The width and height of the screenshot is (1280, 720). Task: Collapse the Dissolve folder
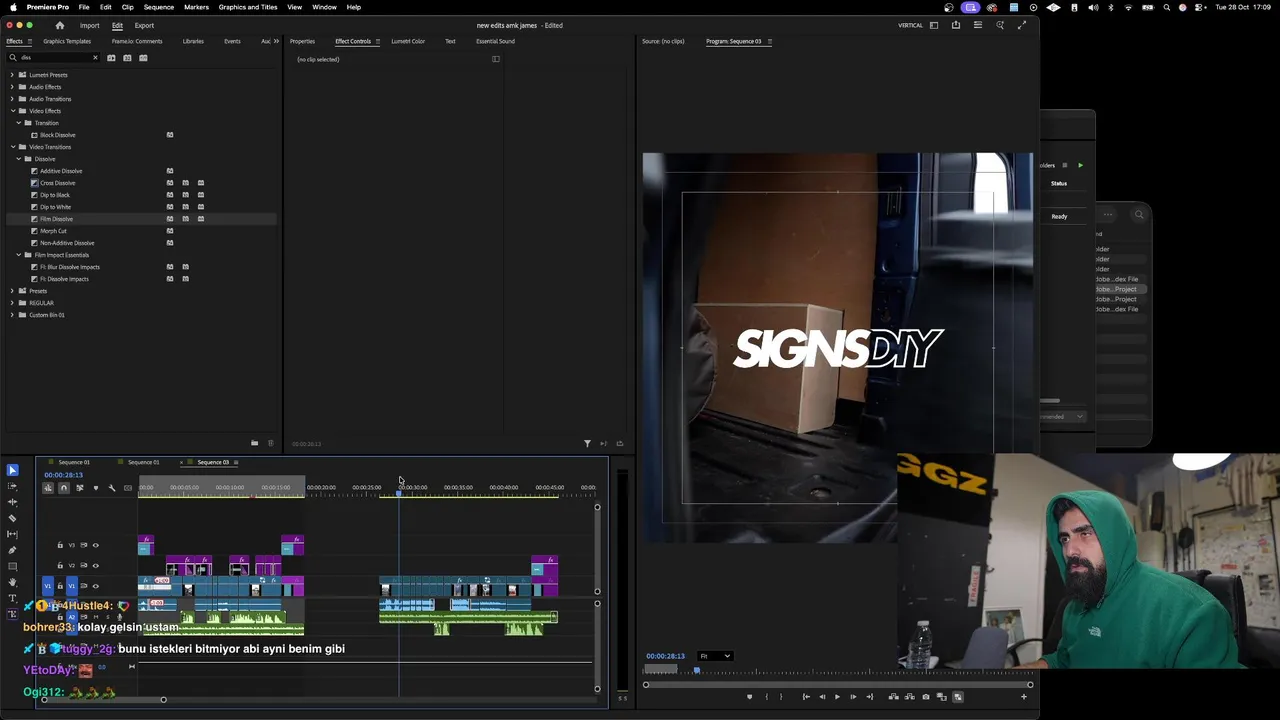pos(18,159)
